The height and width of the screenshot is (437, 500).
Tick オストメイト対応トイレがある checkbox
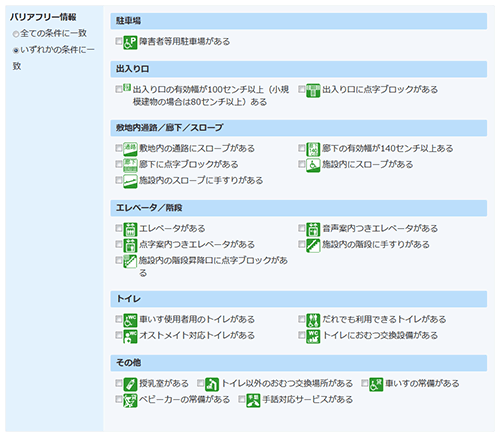(119, 335)
